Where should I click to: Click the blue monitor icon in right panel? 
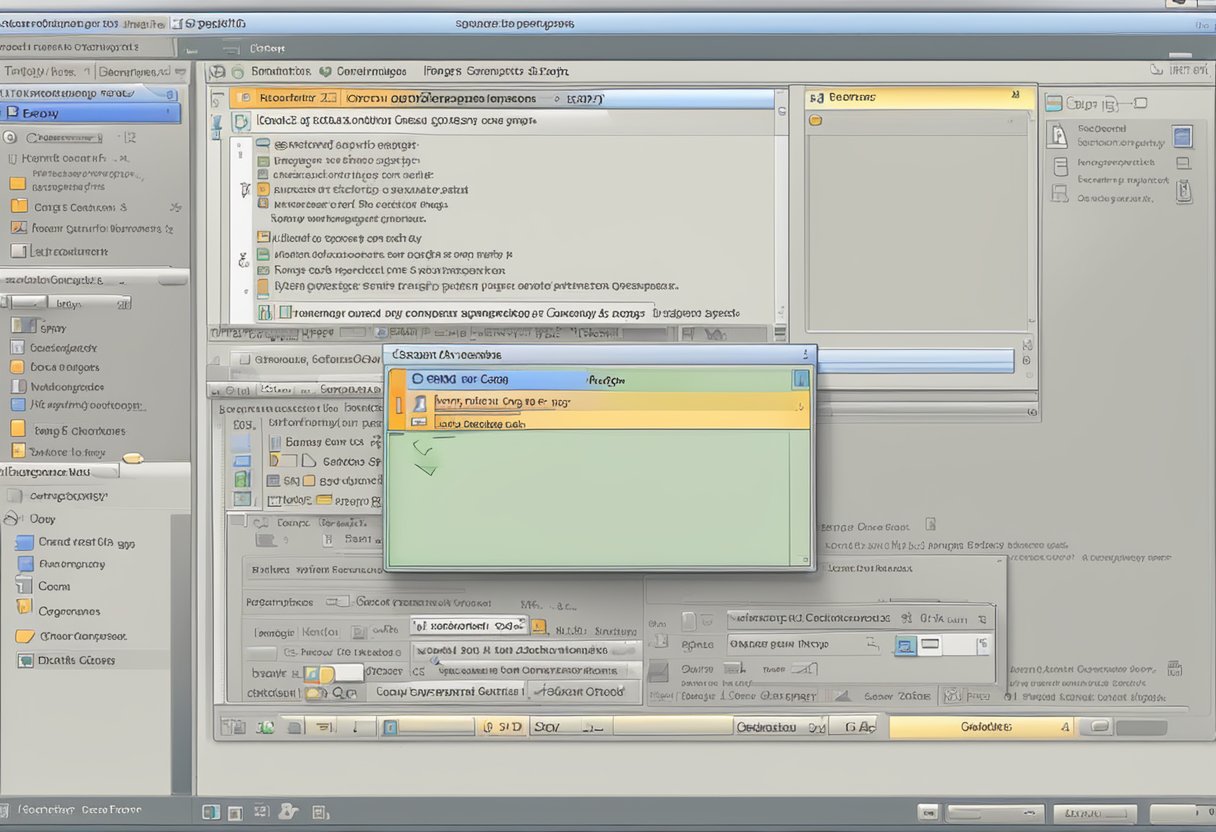click(x=1183, y=137)
